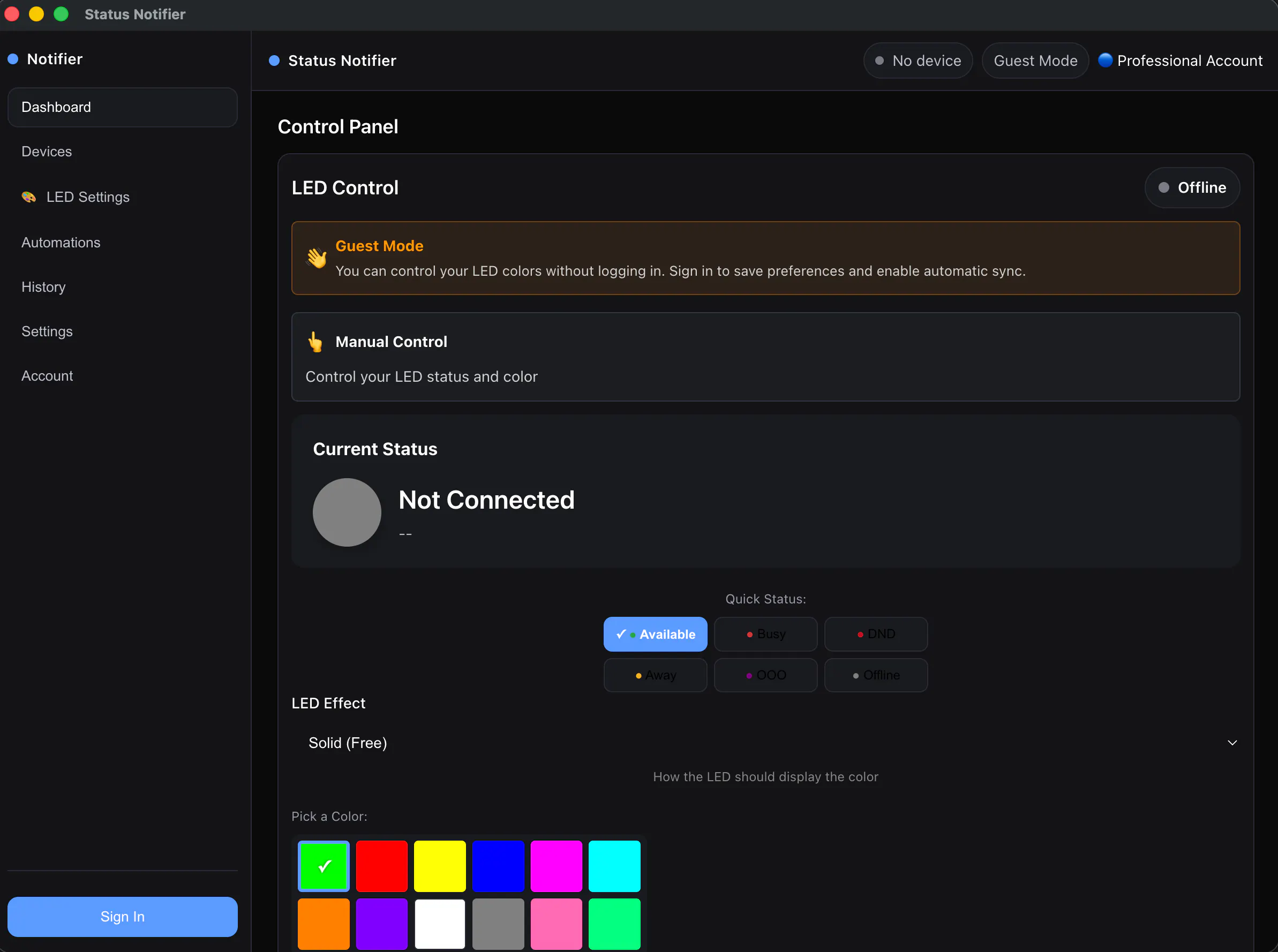Click the Control Panel heading
The image size is (1278, 952).
pyautogui.click(x=338, y=127)
